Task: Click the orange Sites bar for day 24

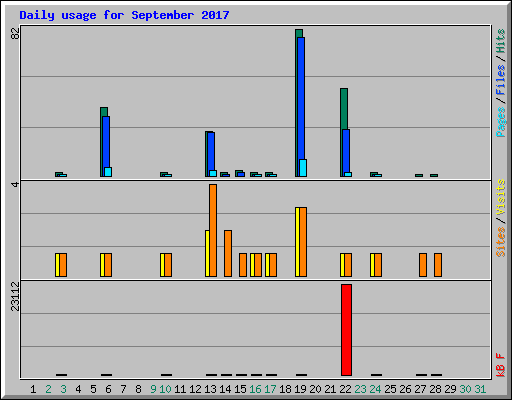Action: (x=378, y=265)
